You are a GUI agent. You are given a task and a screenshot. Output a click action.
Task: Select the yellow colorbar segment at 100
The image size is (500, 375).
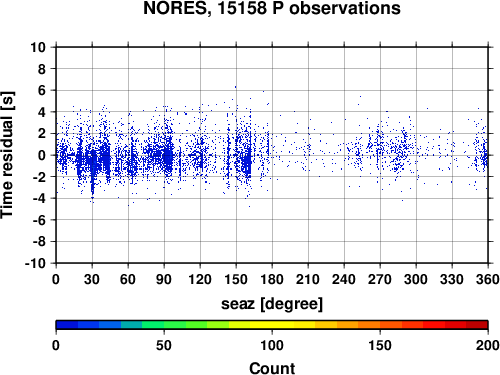pyautogui.click(x=272, y=325)
